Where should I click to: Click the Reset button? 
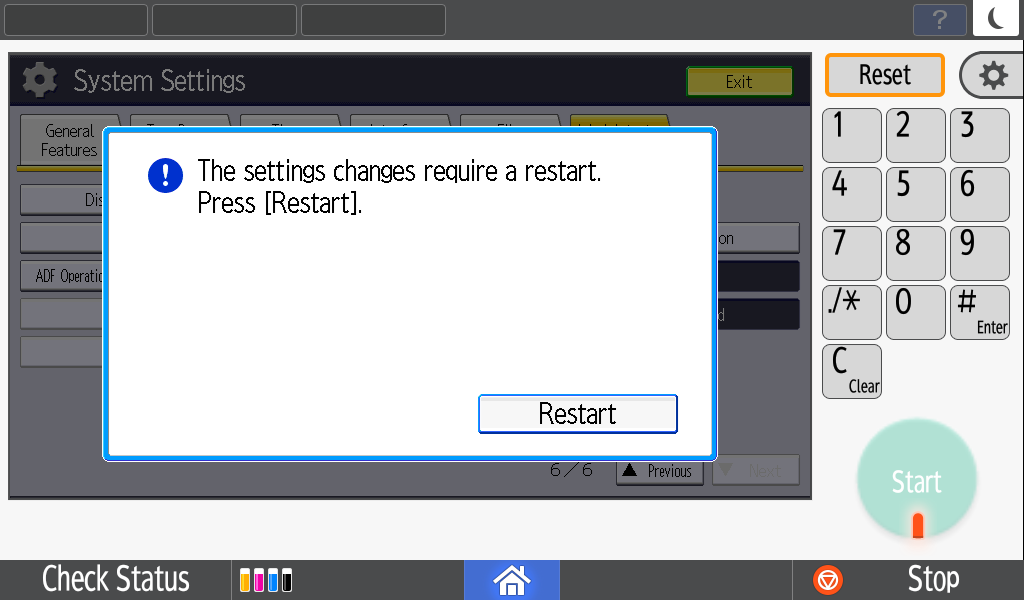coord(884,75)
